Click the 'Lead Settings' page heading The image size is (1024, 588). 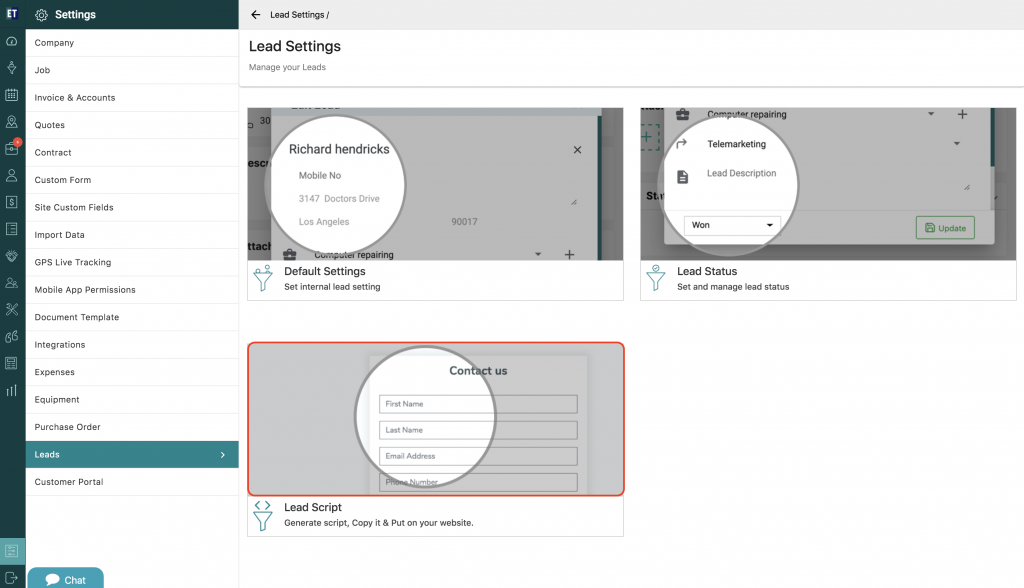[x=295, y=46]
